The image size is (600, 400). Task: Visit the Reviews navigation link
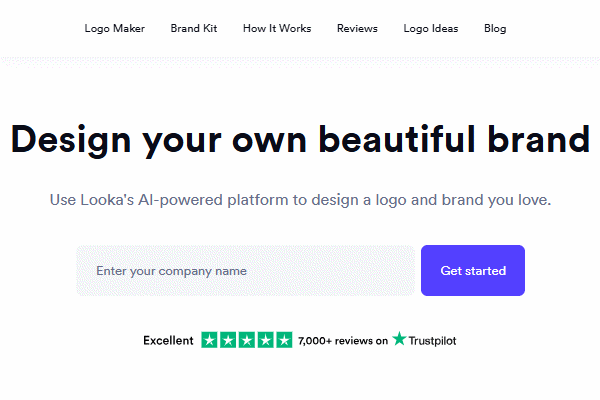coord(357,28)
